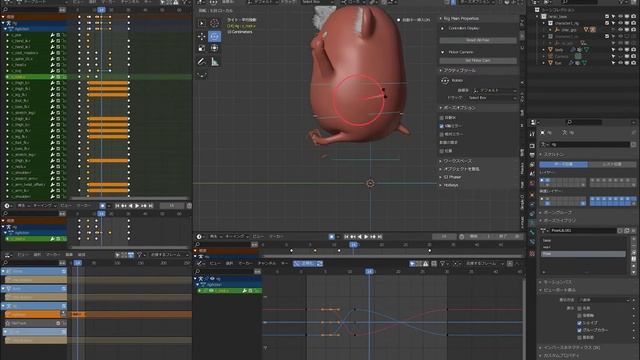Toggle auto keying in the left timeline header
The width and height of the screenshot is (640, 360).
[x=102, y=206]
